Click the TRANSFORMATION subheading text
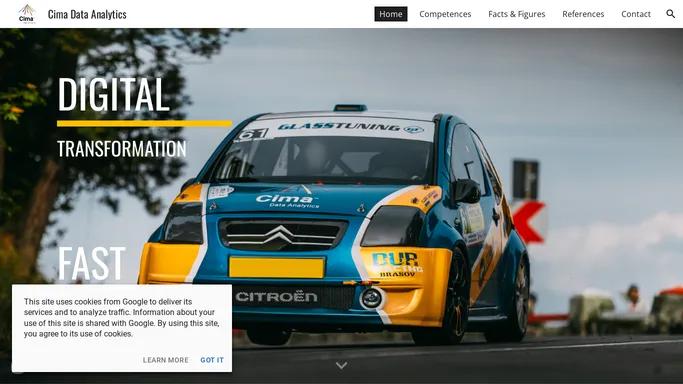Screen dimensions: 683x384 [122, 149]
